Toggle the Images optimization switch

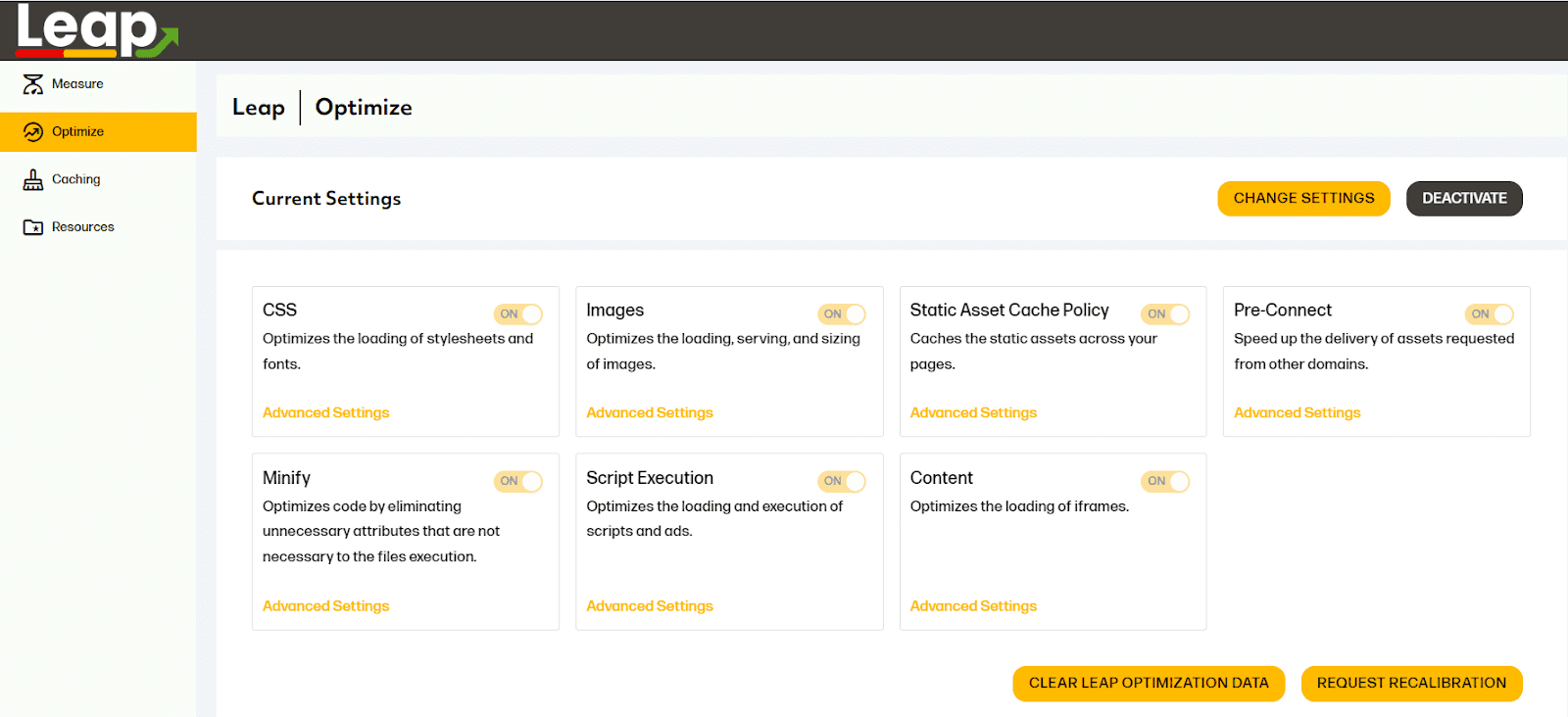click(x=842, y=314)
